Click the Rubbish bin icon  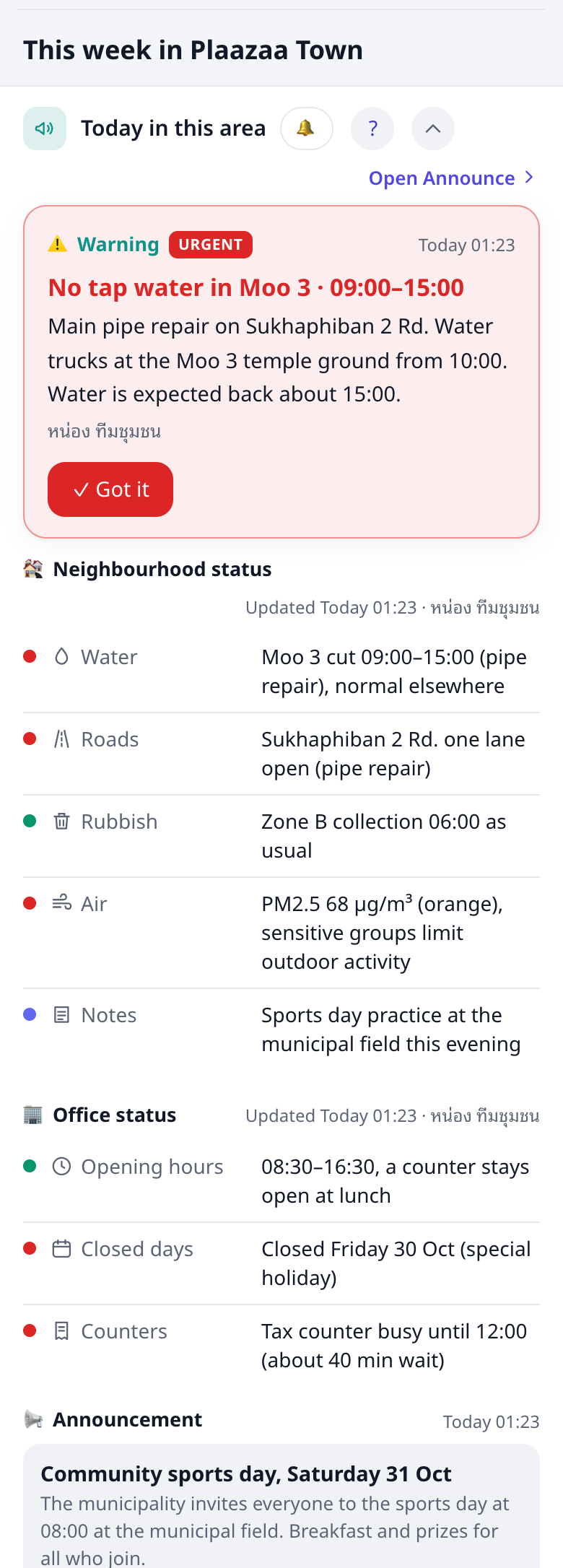(x=62, y=821)
